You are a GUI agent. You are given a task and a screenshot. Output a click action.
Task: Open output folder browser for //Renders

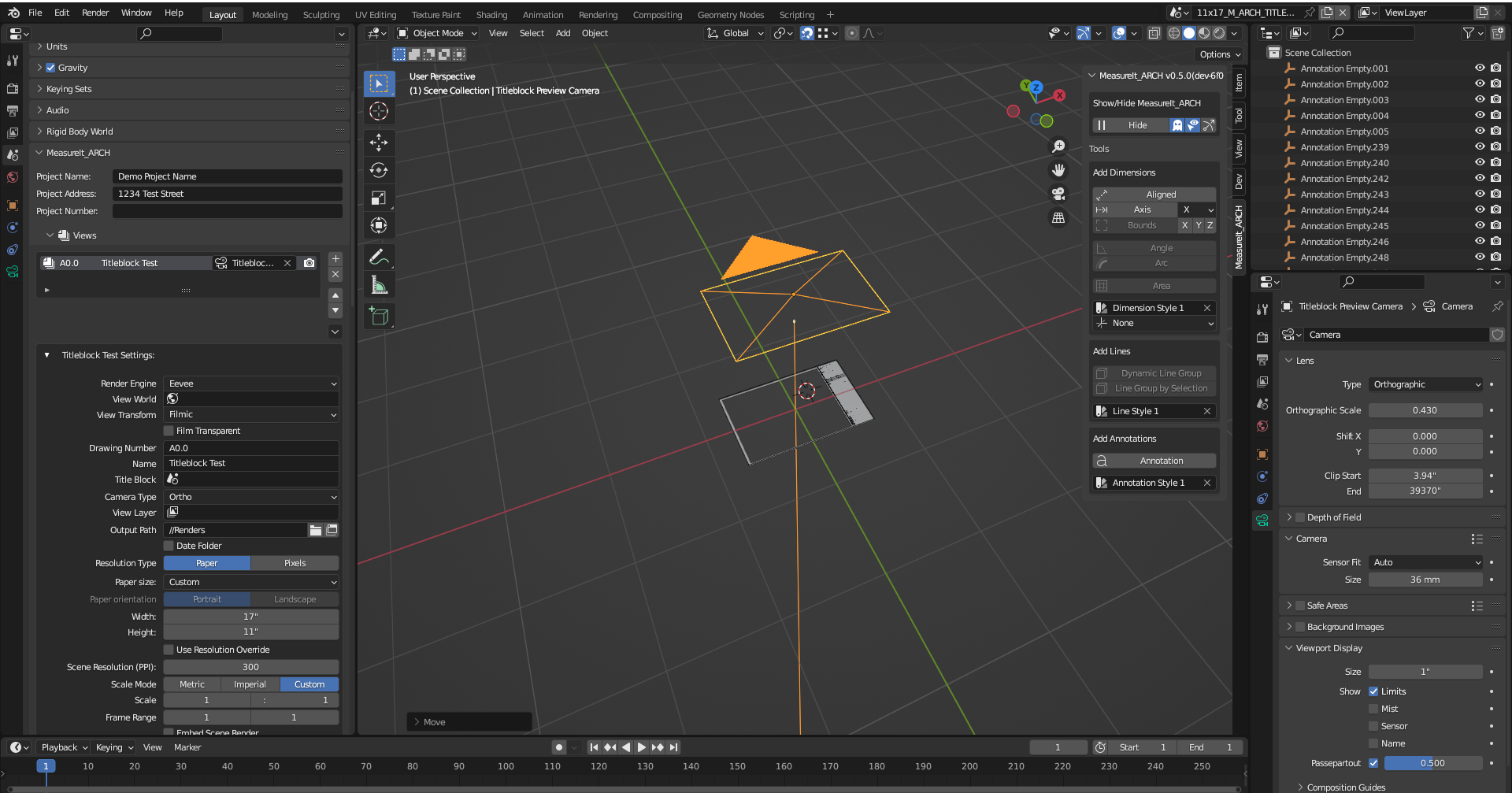[316, 530]
